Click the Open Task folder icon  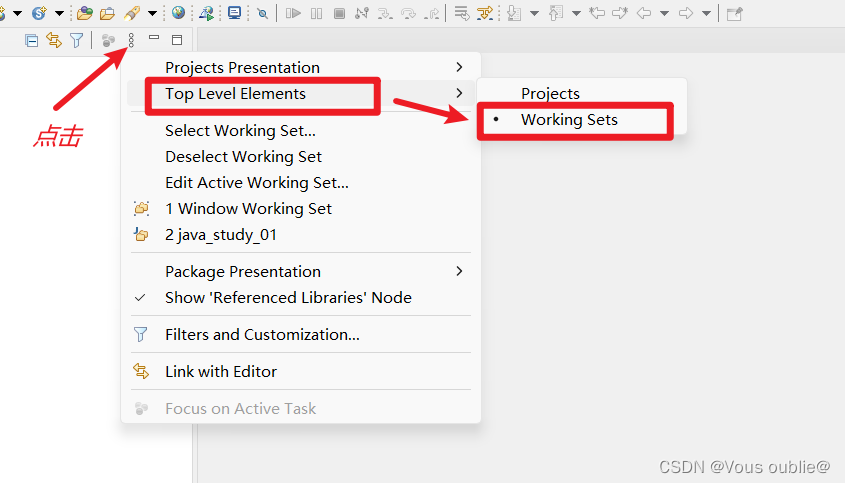click(107, 13)
